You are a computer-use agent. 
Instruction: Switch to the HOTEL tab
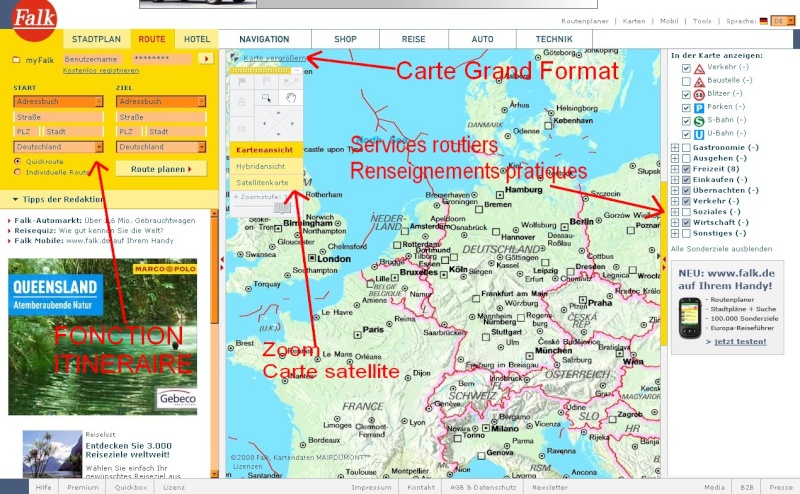[197, 39]
